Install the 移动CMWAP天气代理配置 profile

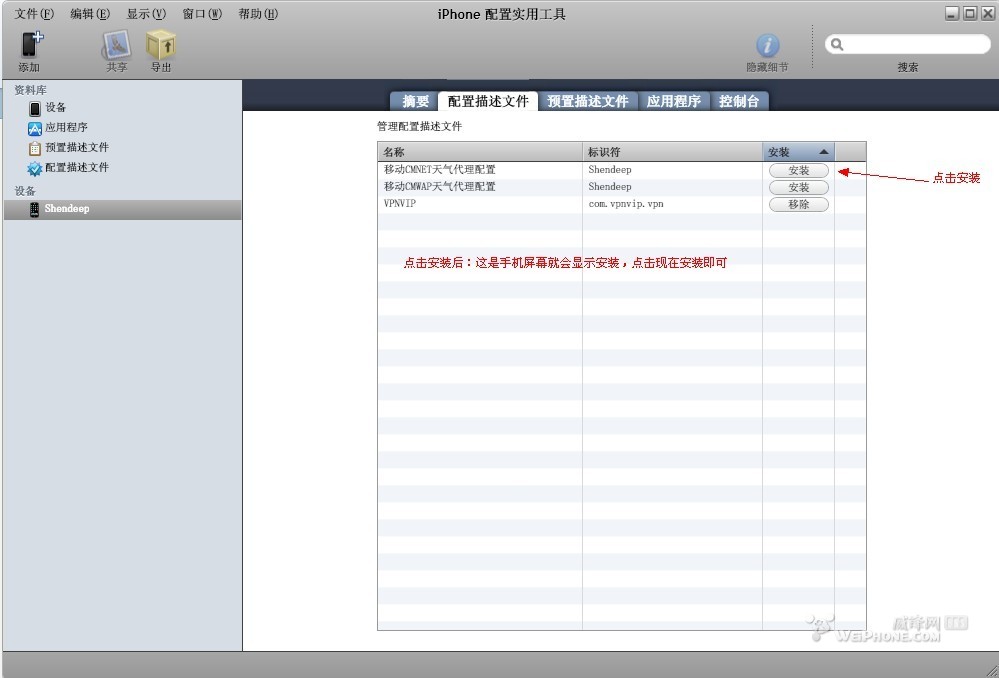point(799,188)
